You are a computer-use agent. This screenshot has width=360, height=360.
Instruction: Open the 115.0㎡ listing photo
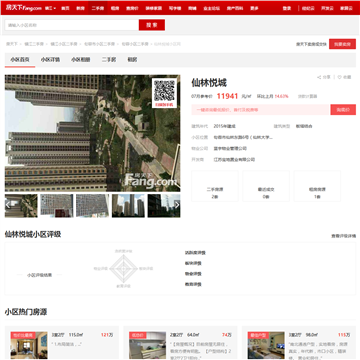(x=29, y=345)
